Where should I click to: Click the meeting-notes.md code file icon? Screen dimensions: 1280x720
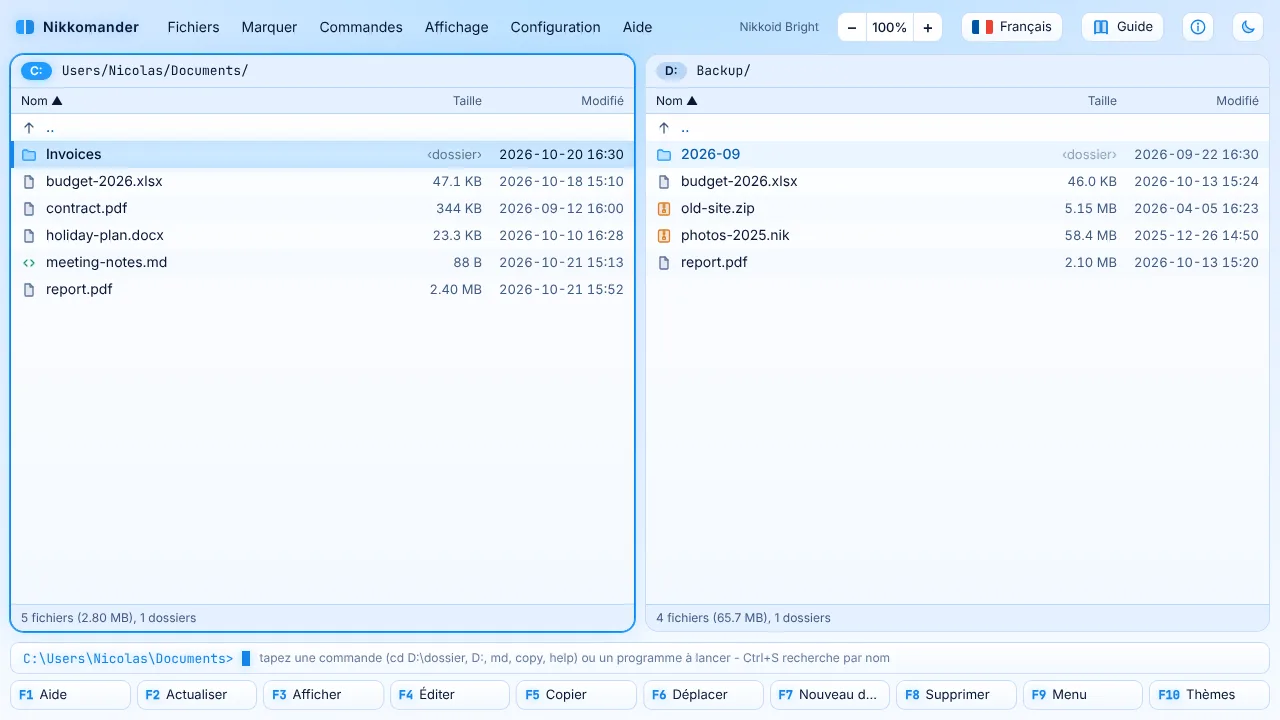pos(29,263)
